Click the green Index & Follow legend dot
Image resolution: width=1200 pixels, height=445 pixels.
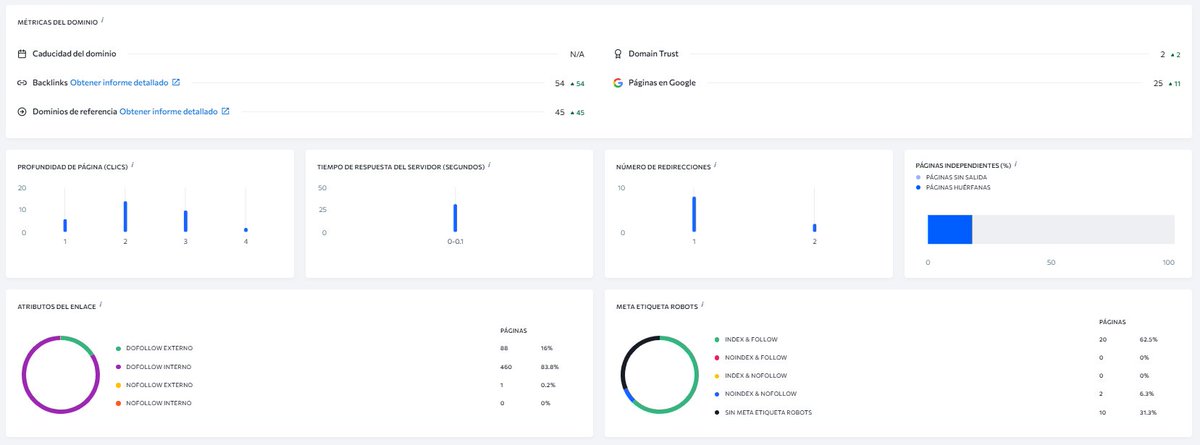tap(717, 340)
